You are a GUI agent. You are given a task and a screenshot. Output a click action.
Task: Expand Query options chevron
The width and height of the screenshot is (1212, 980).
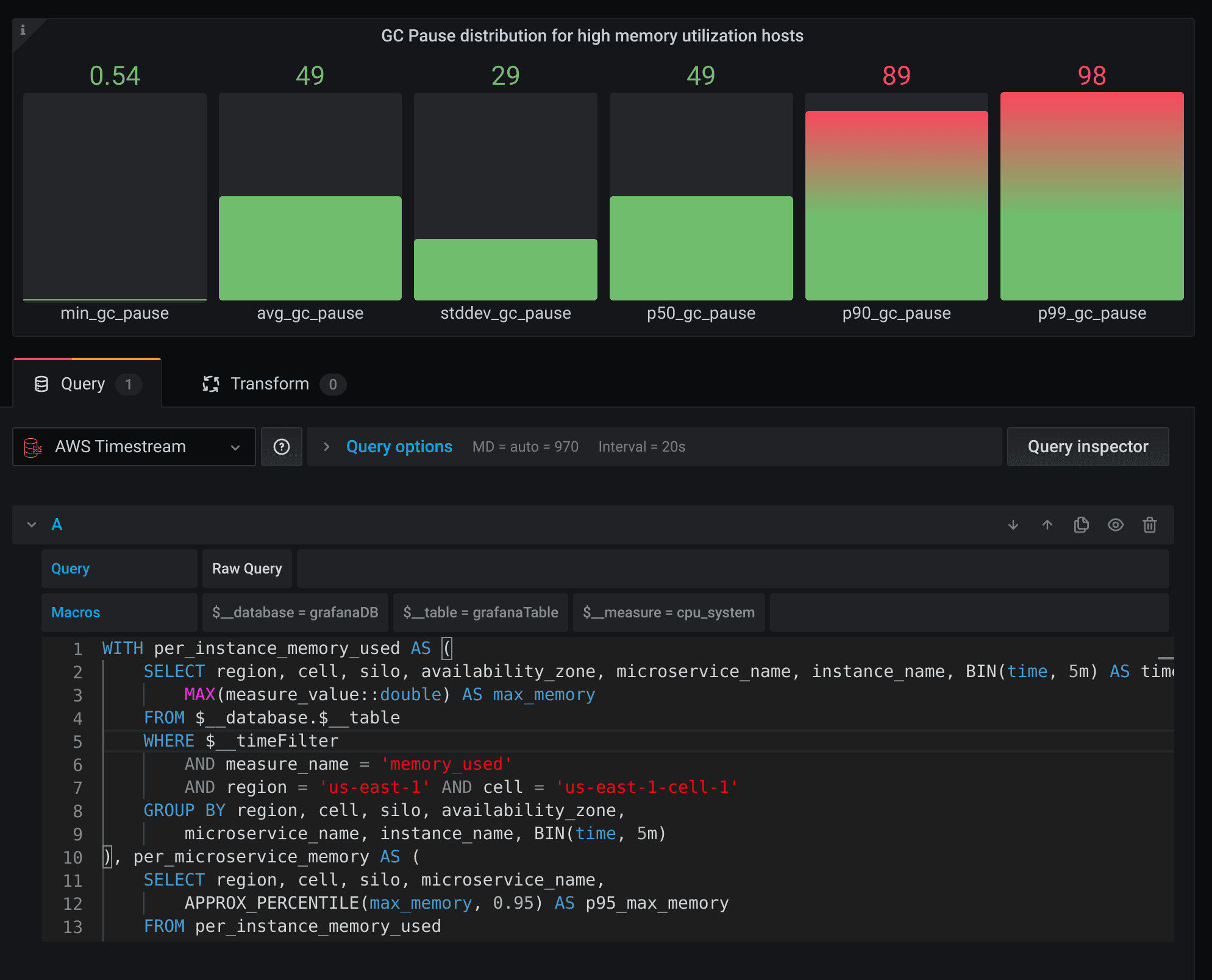327,447
